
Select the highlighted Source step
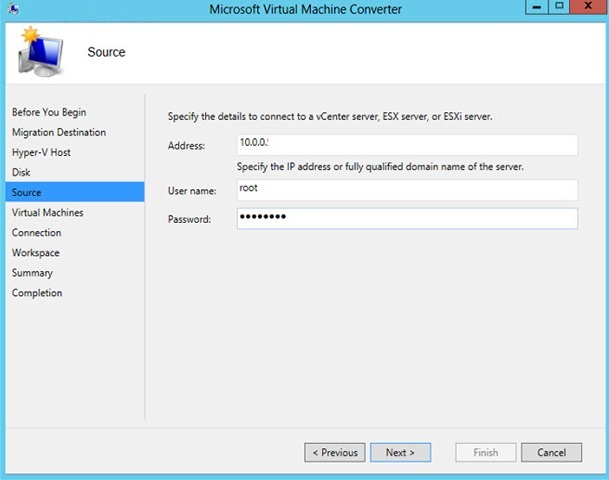[75, 192]
